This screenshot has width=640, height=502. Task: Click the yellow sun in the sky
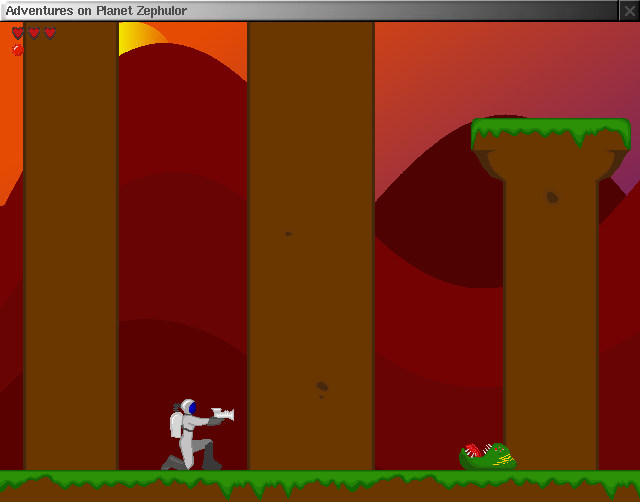click(141, 38)
